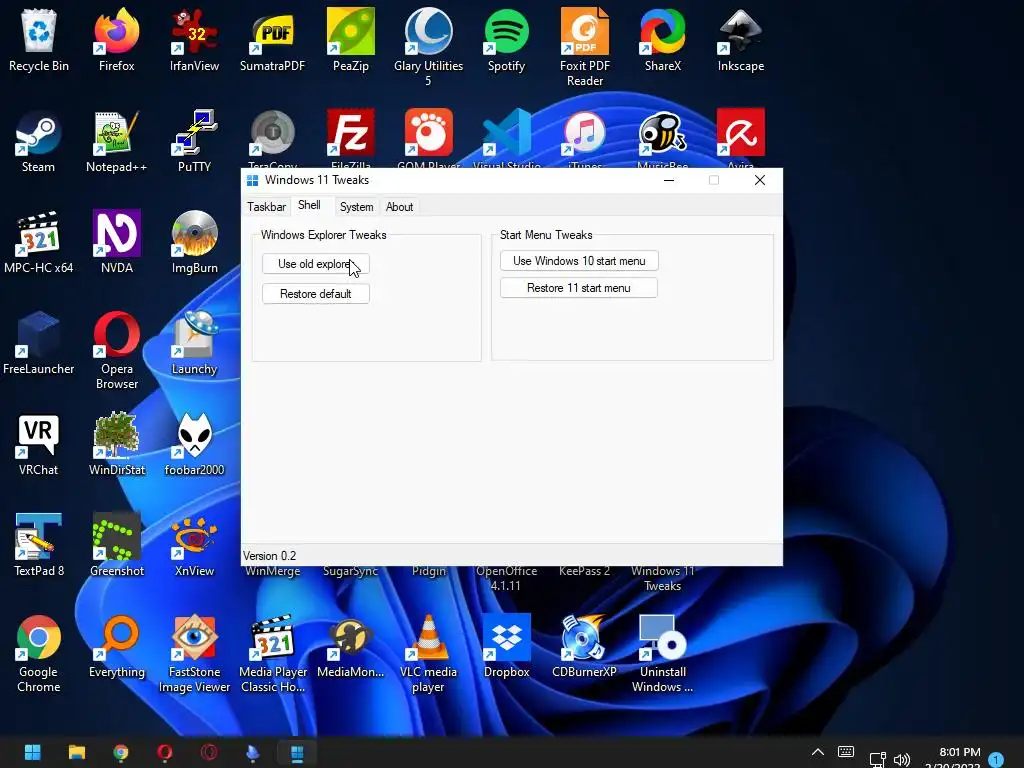Select the Foxit PDF Reader icon

coord(584,47)
